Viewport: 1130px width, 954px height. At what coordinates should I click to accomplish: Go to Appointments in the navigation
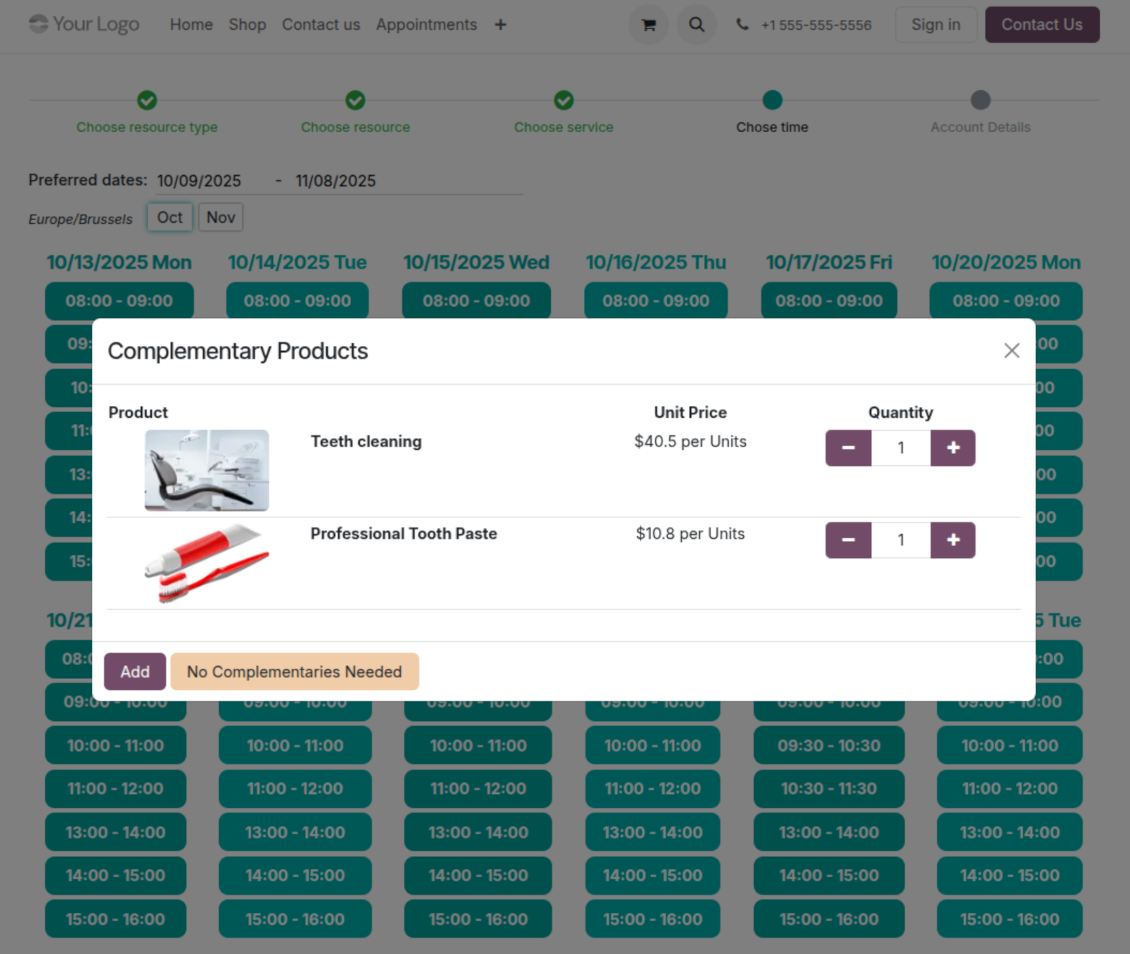(426, 25)
